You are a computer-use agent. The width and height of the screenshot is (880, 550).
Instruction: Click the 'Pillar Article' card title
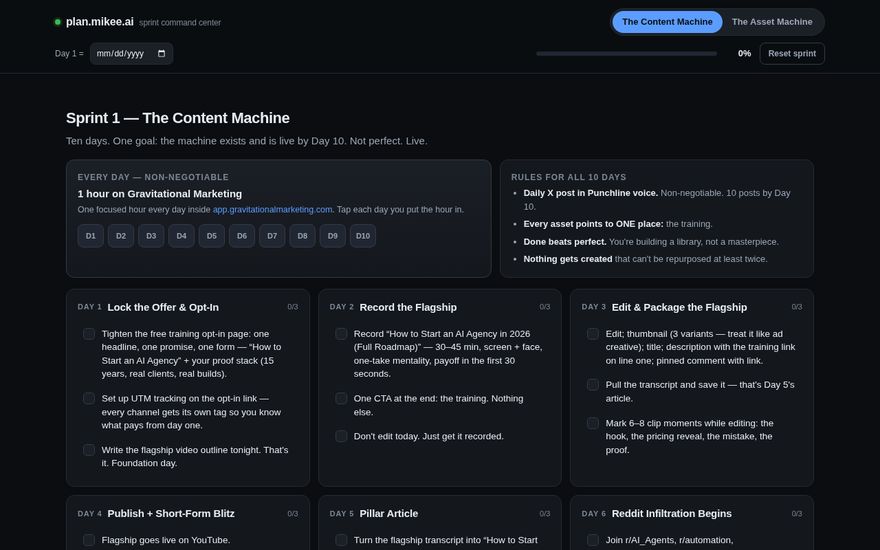point(388,514)
